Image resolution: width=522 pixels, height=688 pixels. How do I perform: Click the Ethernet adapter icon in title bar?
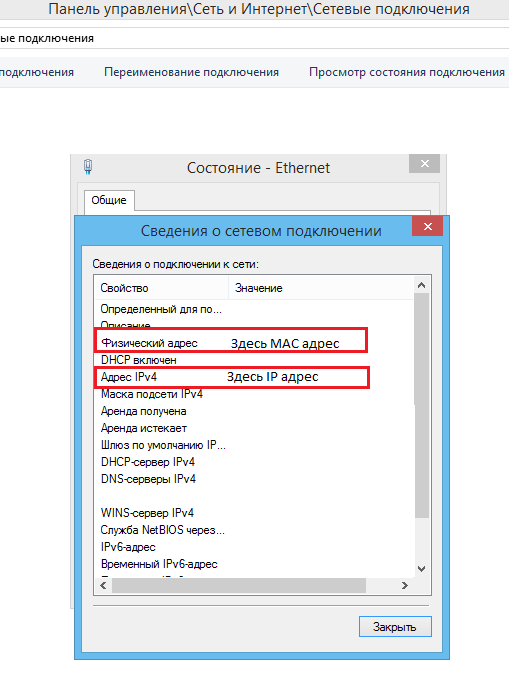pos(88,167)
